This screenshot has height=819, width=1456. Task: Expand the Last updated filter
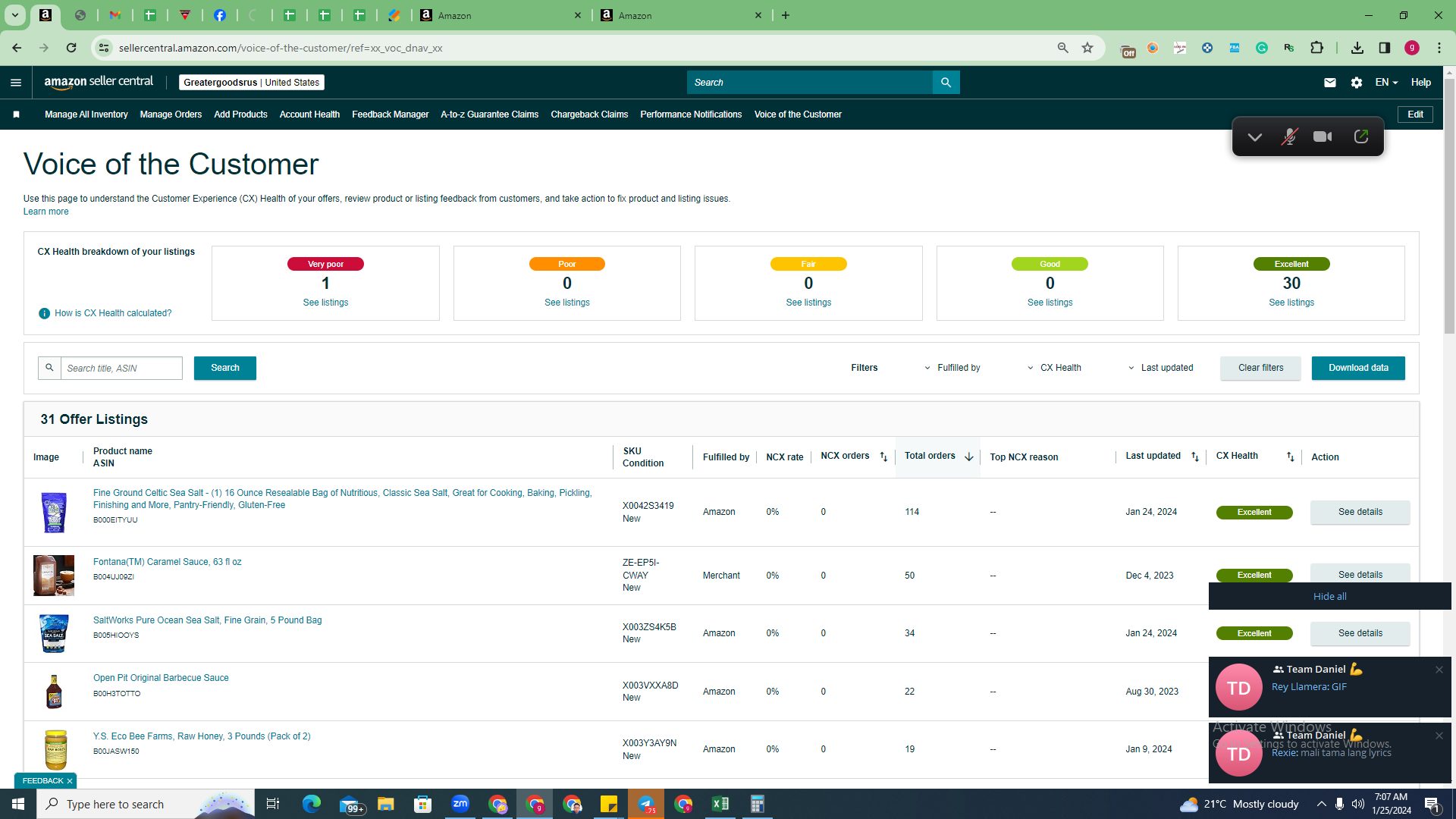[1160, 368]
